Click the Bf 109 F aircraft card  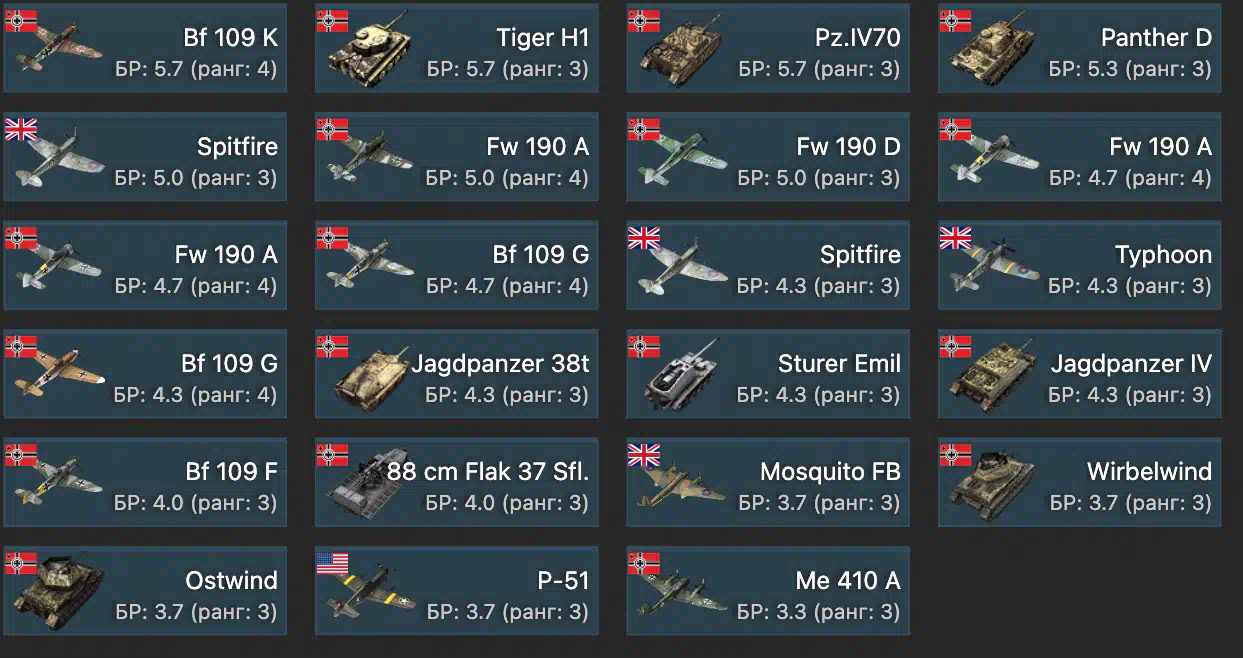point(145,483)
